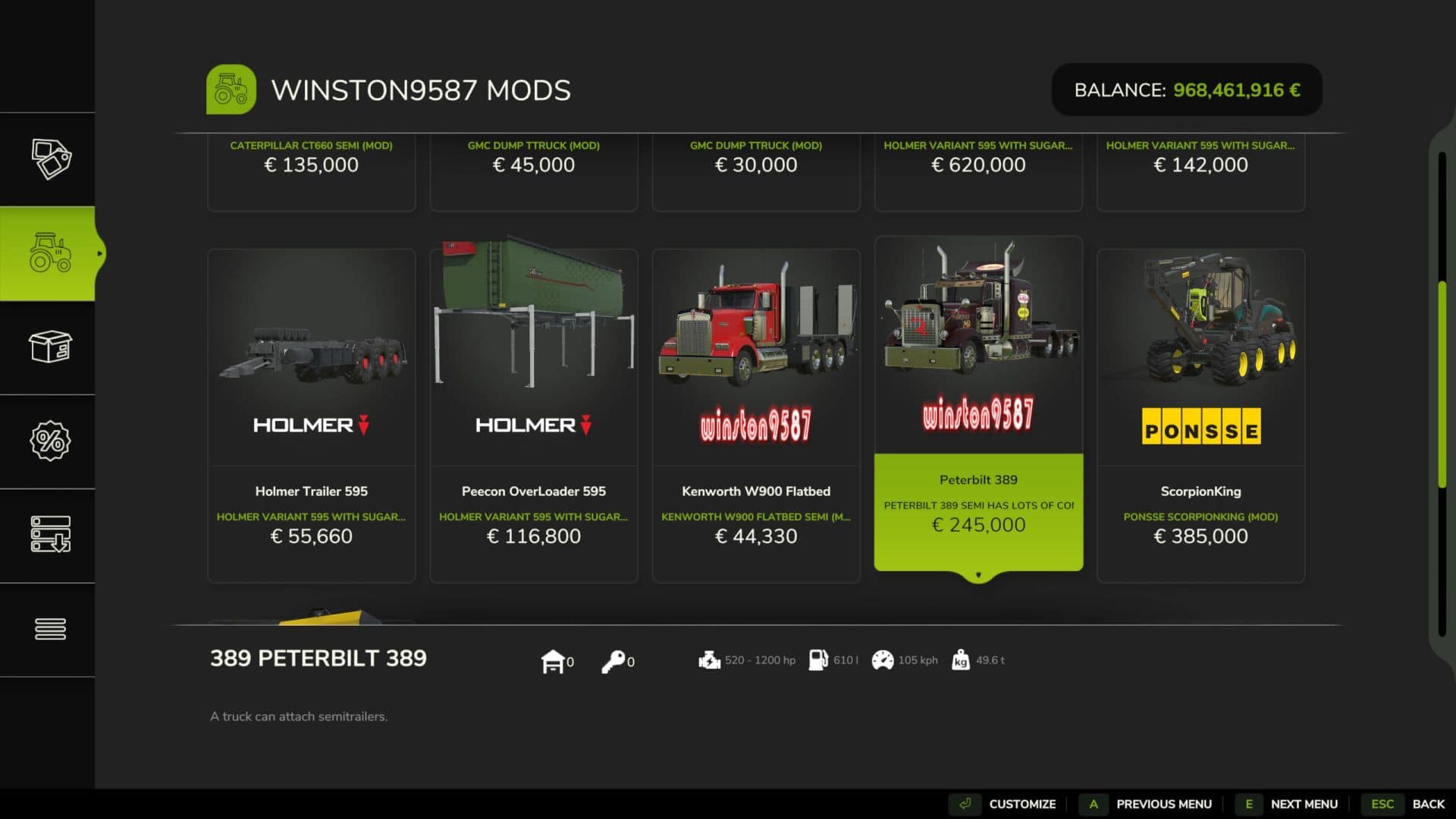The image size is (1456, 819).
Task: Open the price tags shop category icon
Action: [x=51, y=159]
